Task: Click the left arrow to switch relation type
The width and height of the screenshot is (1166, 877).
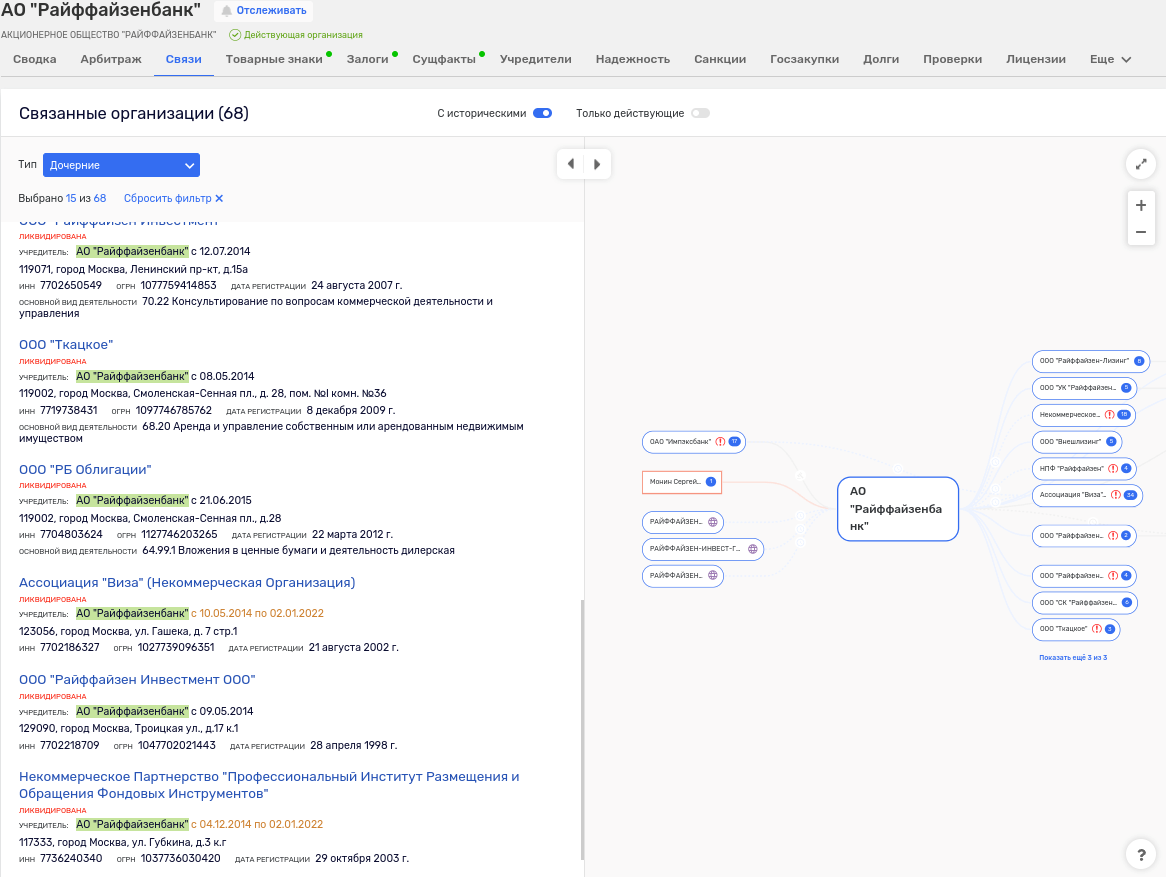Action: pos(570,164)
